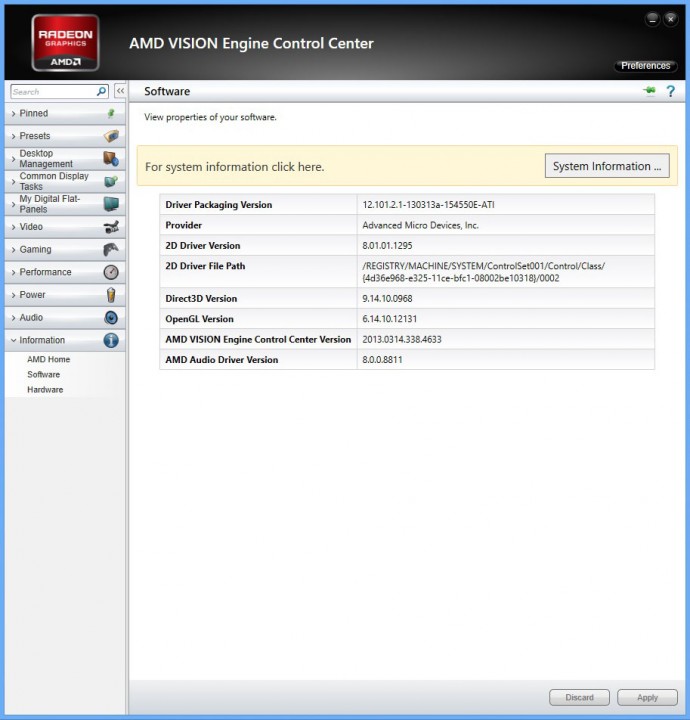690x720 pixels.
Task: Open help with the question mark icon
Action: click(671, 91)
